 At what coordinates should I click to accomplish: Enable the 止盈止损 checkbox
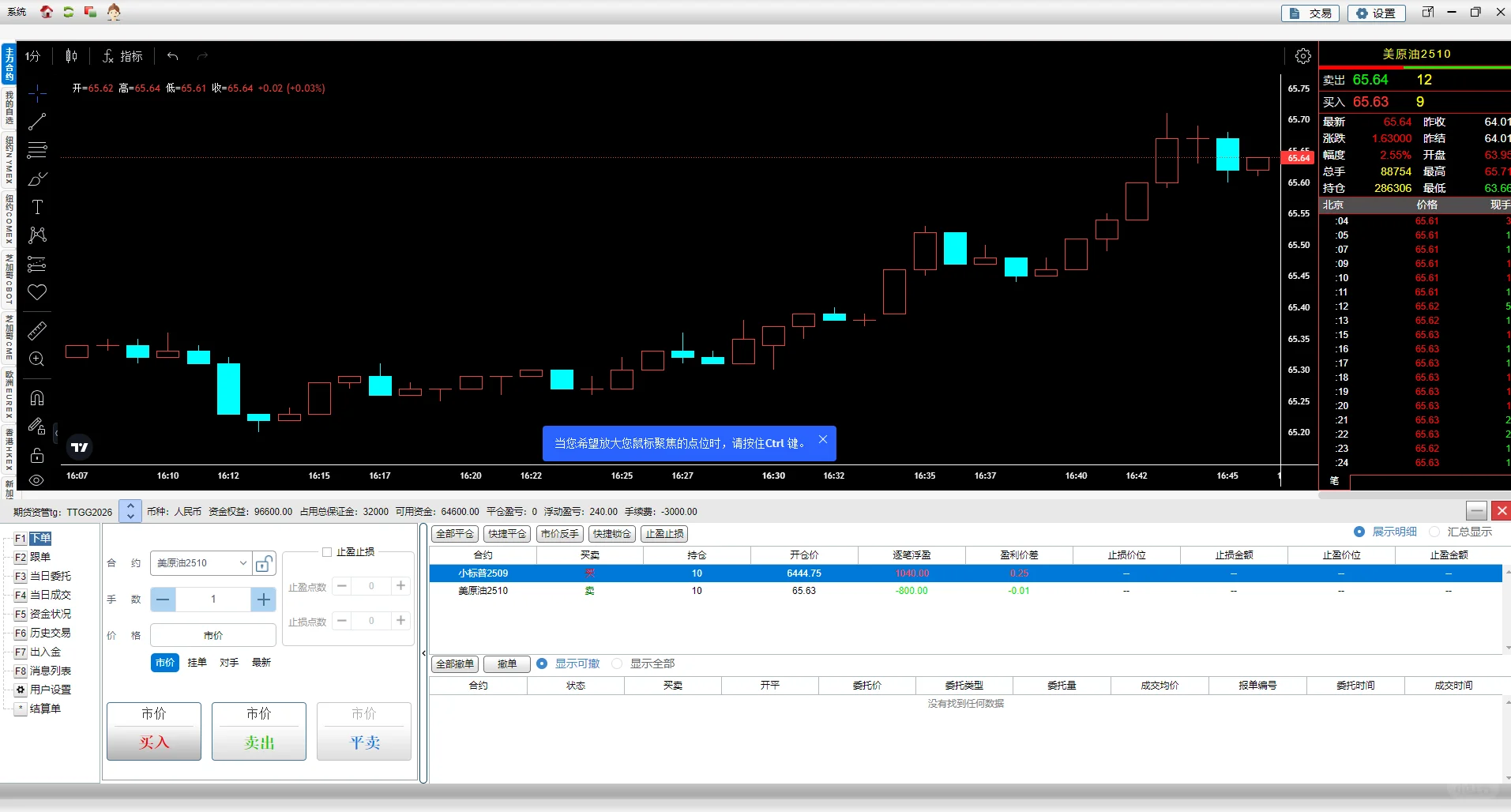click(327, 552)
